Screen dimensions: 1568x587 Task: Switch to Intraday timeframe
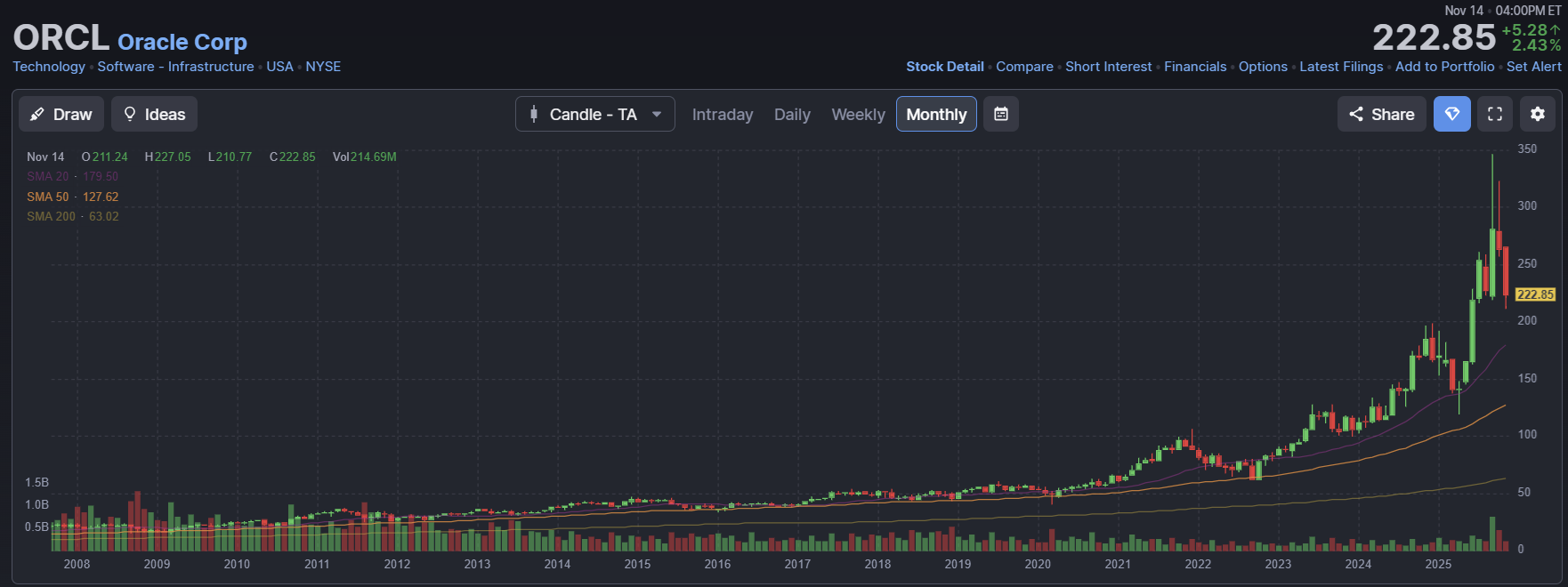tap(723, 115)
